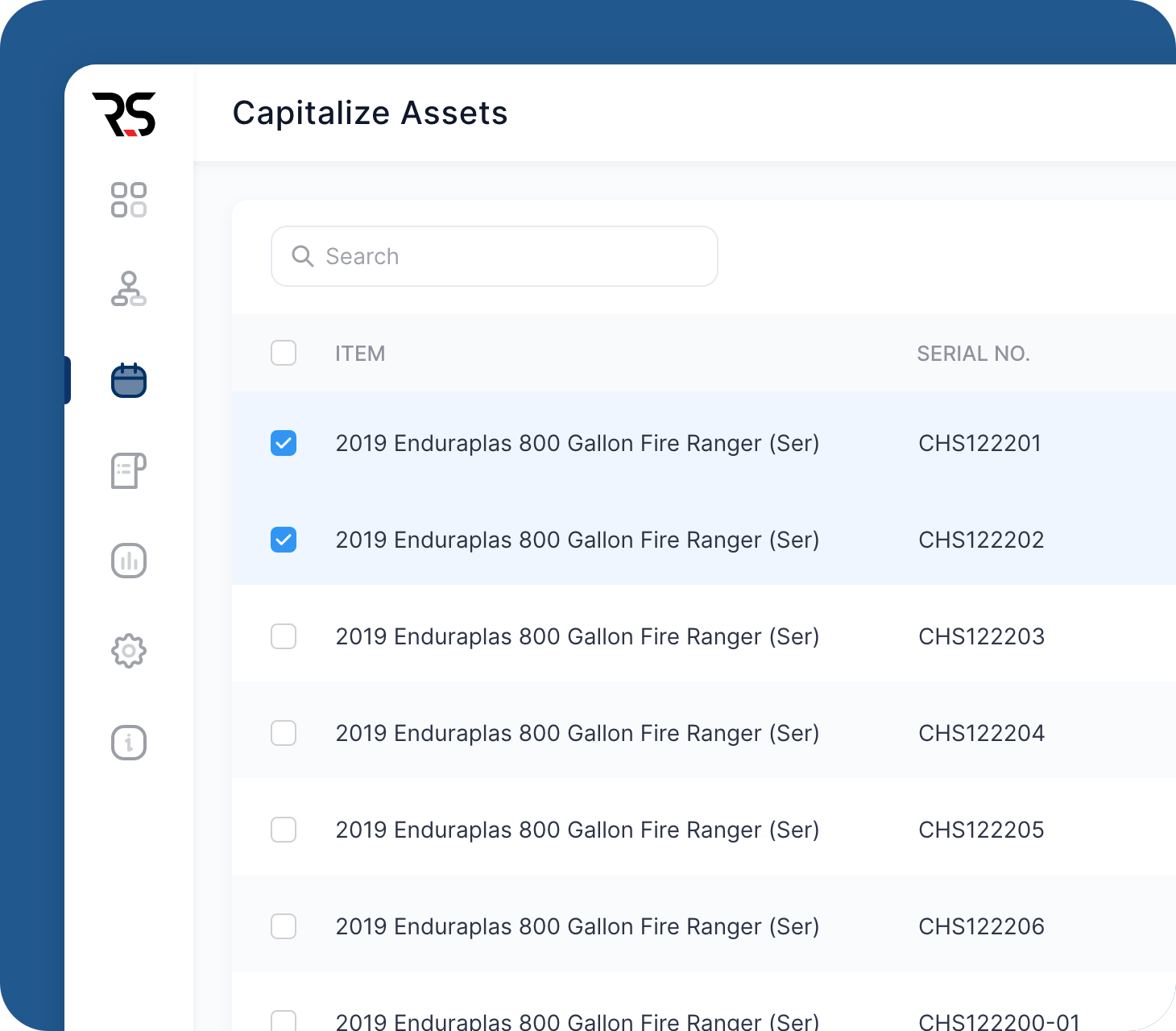This screenshot has width=1176, height=1031.
Task: Click the Capitalize Assets page title
Action: coord(371,113)
